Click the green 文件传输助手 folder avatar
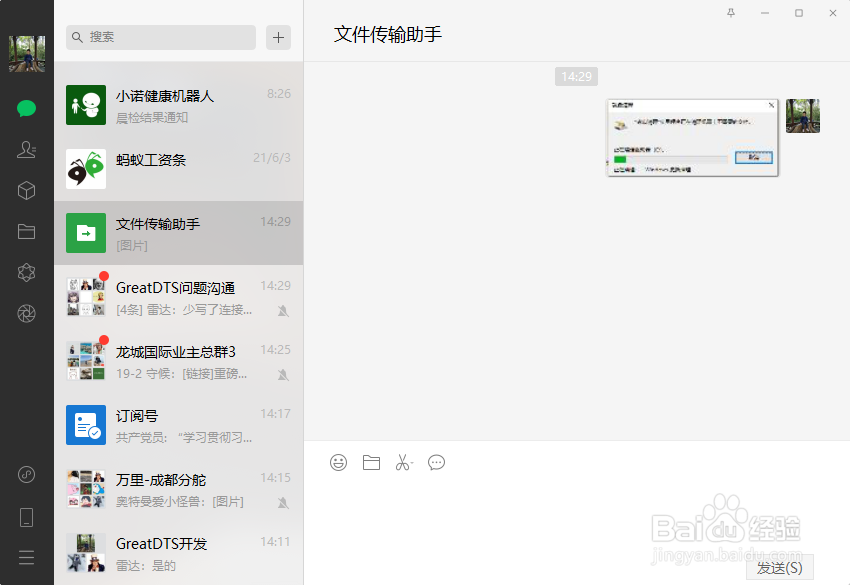 coord(86,233)
